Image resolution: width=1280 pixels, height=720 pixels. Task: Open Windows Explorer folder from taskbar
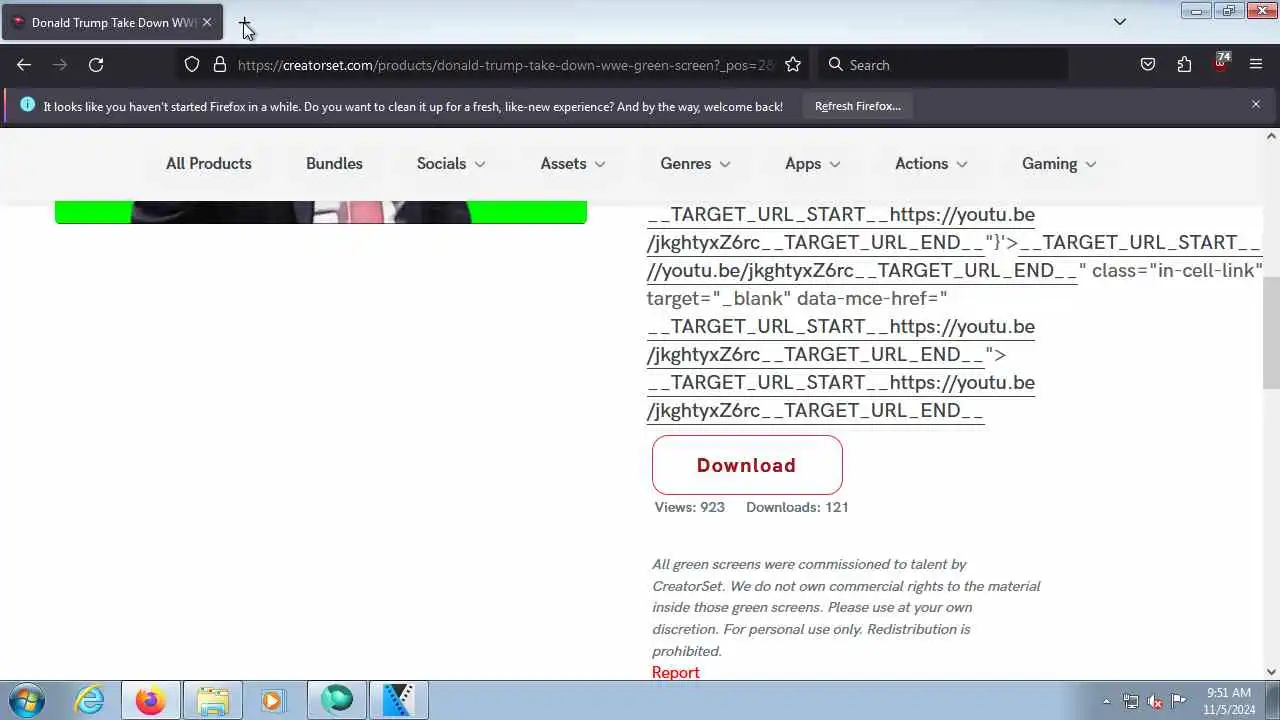[x=212, y=700]
